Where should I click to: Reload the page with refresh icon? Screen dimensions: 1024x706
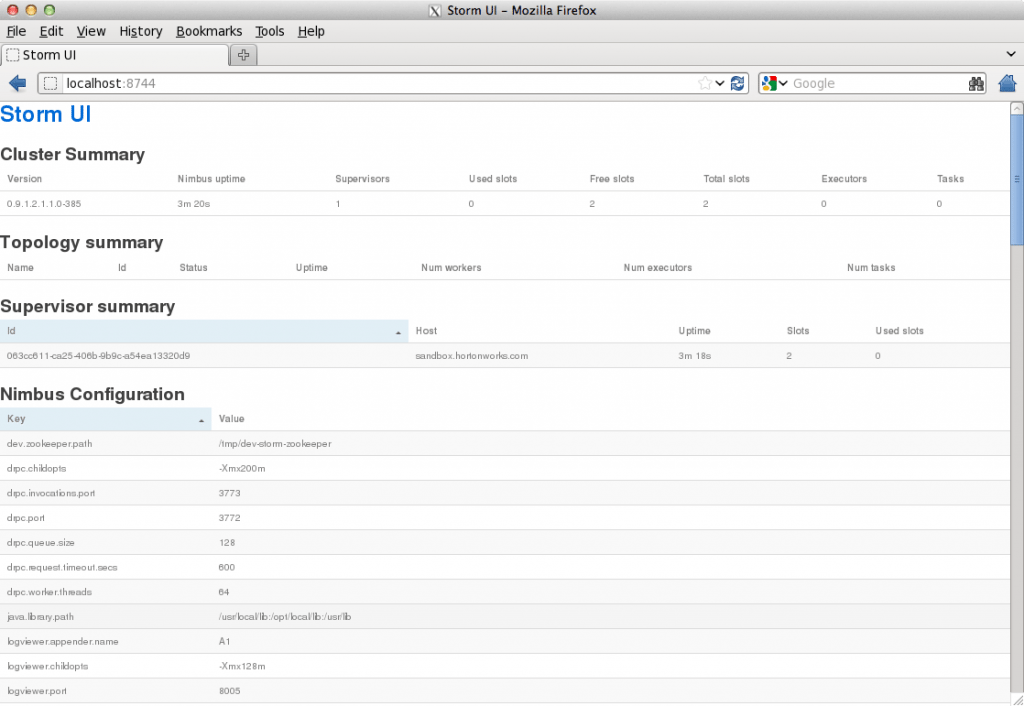pos(738,84)
